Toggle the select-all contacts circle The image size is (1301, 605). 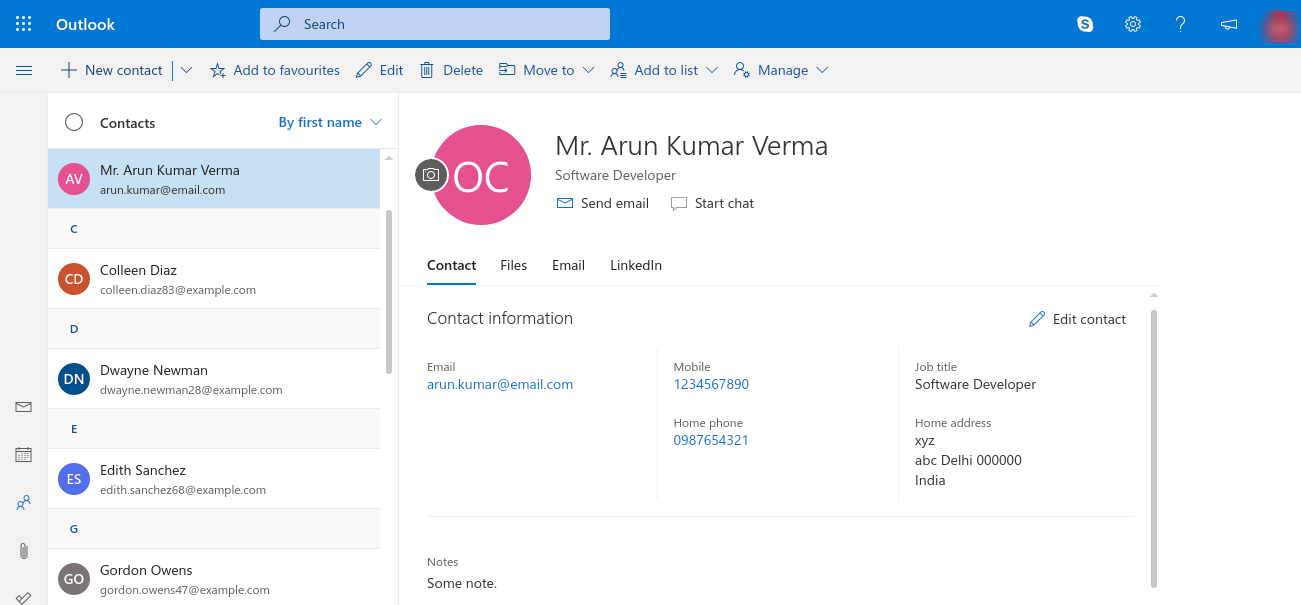coord(74,122)
